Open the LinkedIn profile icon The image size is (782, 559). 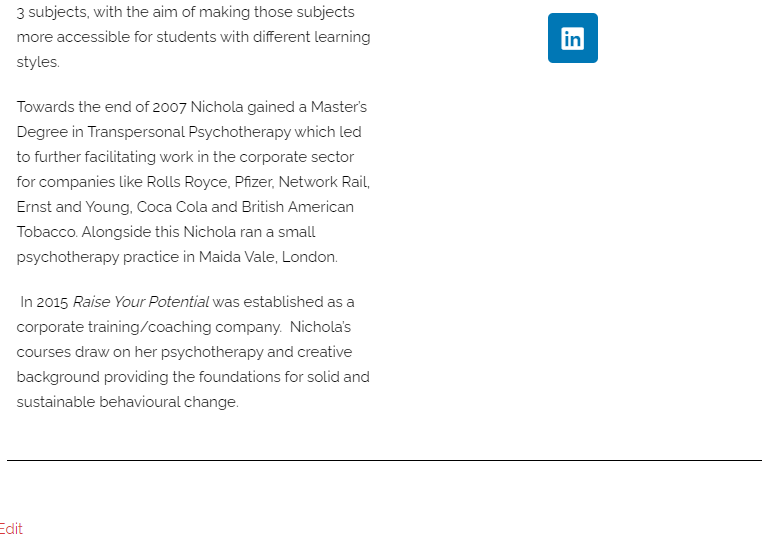click(x=573, y=38)
